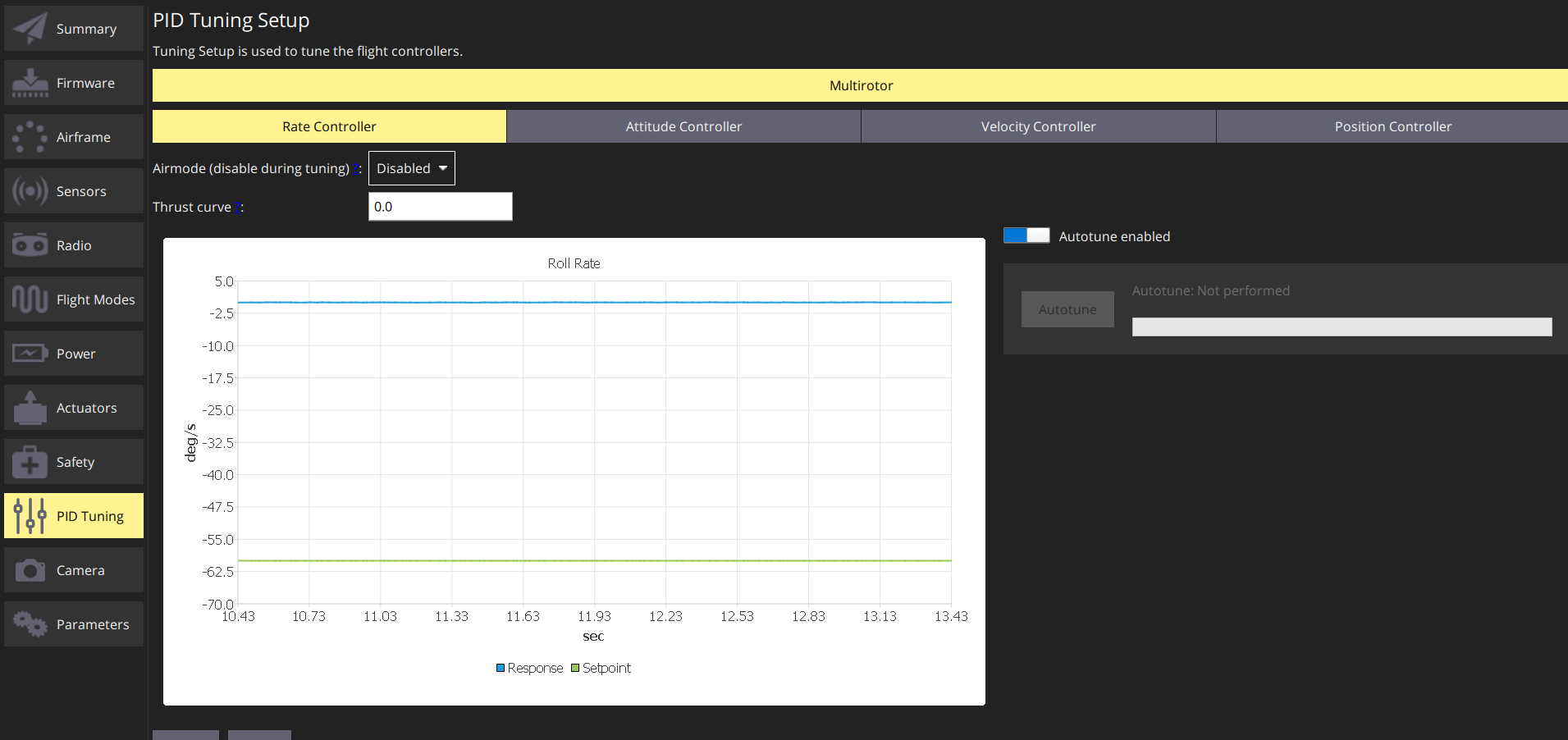Screen dimensions: 1568x740
Task: Click the Flight Modes sidebar label
Action: coord(95,299)
